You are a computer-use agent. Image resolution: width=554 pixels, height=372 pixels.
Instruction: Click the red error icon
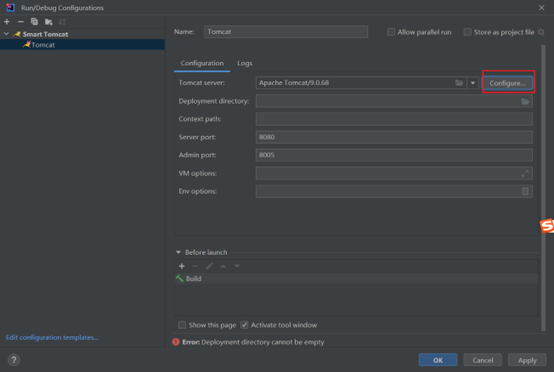coord(176,342)
